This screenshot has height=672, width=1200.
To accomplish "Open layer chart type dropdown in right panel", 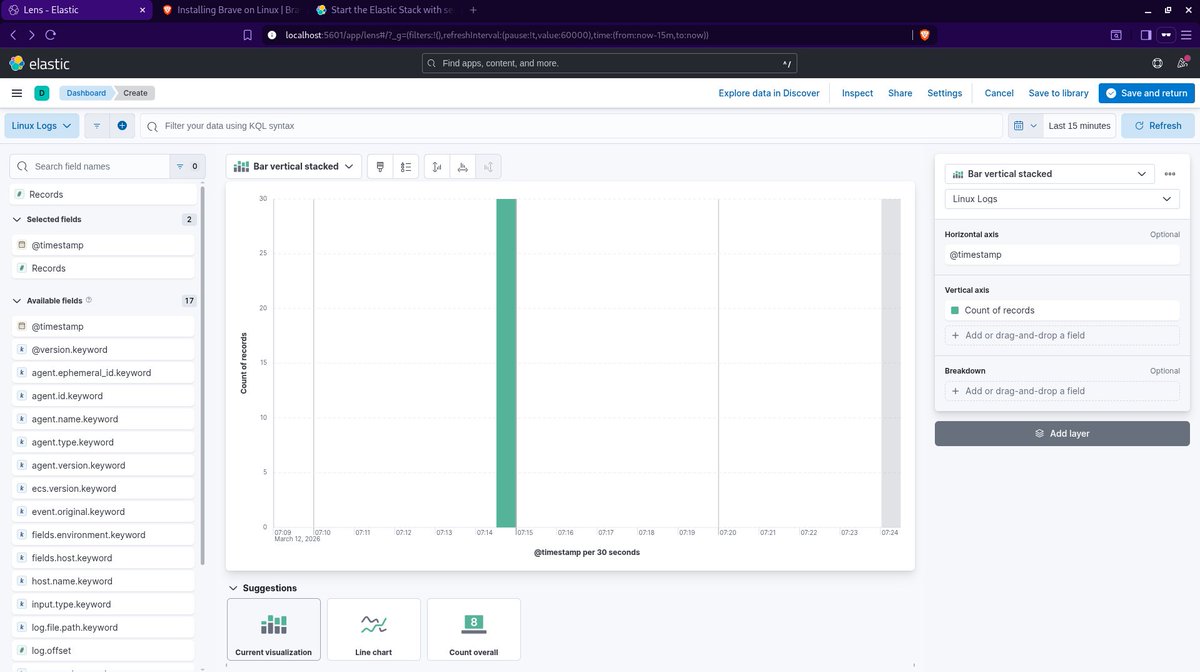I will 1049,174.
